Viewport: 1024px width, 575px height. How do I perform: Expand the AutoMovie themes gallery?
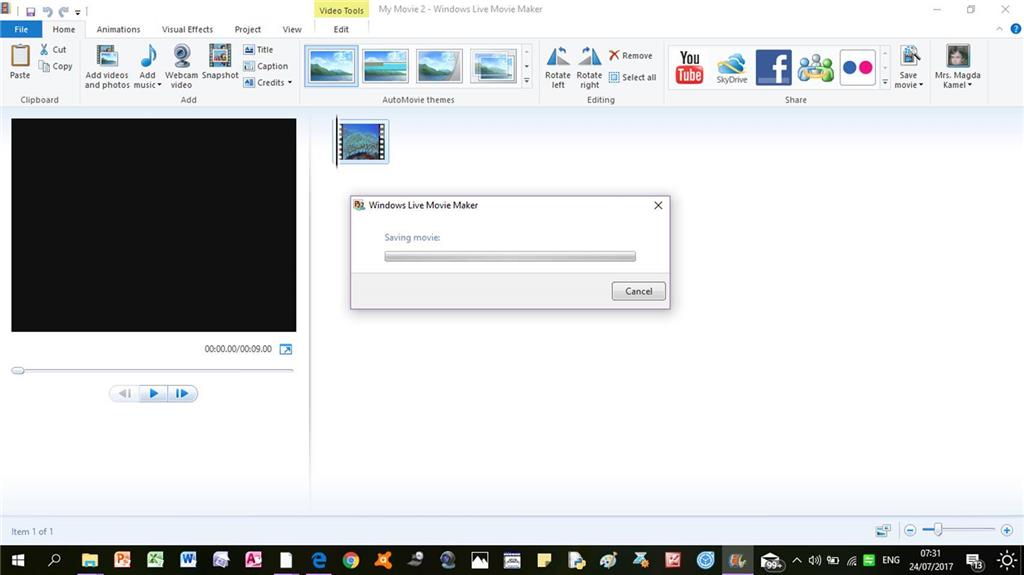[527, 81]
